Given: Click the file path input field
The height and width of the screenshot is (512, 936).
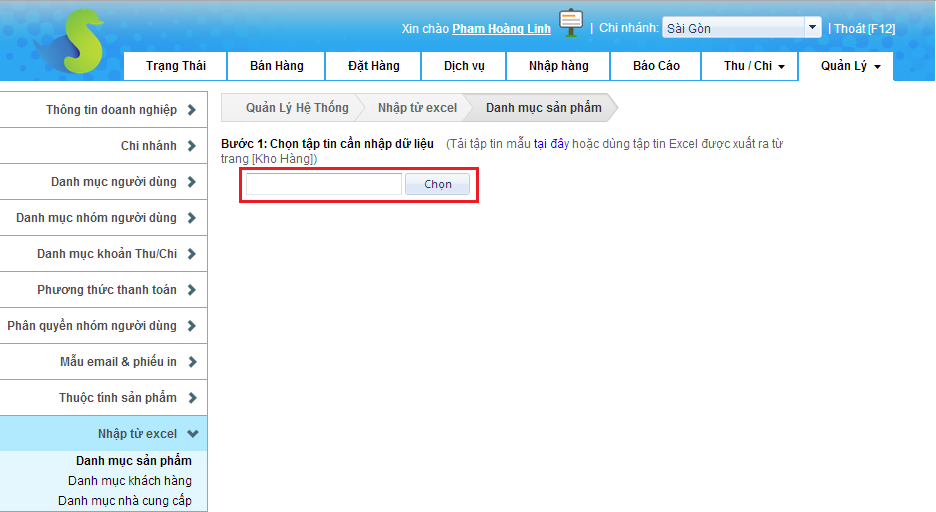Looking at the screenshot, I should 323,184.
